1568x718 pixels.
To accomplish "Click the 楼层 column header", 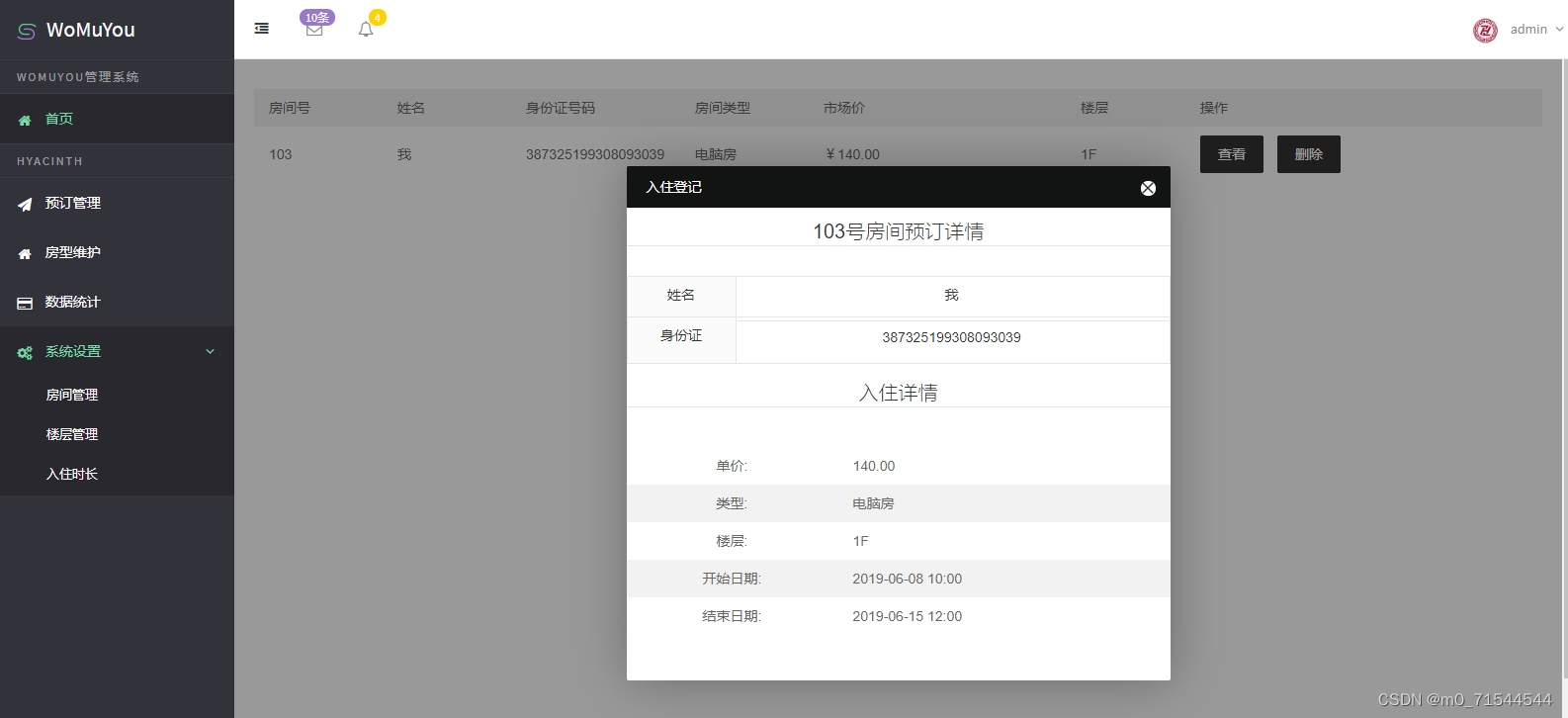I will [1094, 108].
